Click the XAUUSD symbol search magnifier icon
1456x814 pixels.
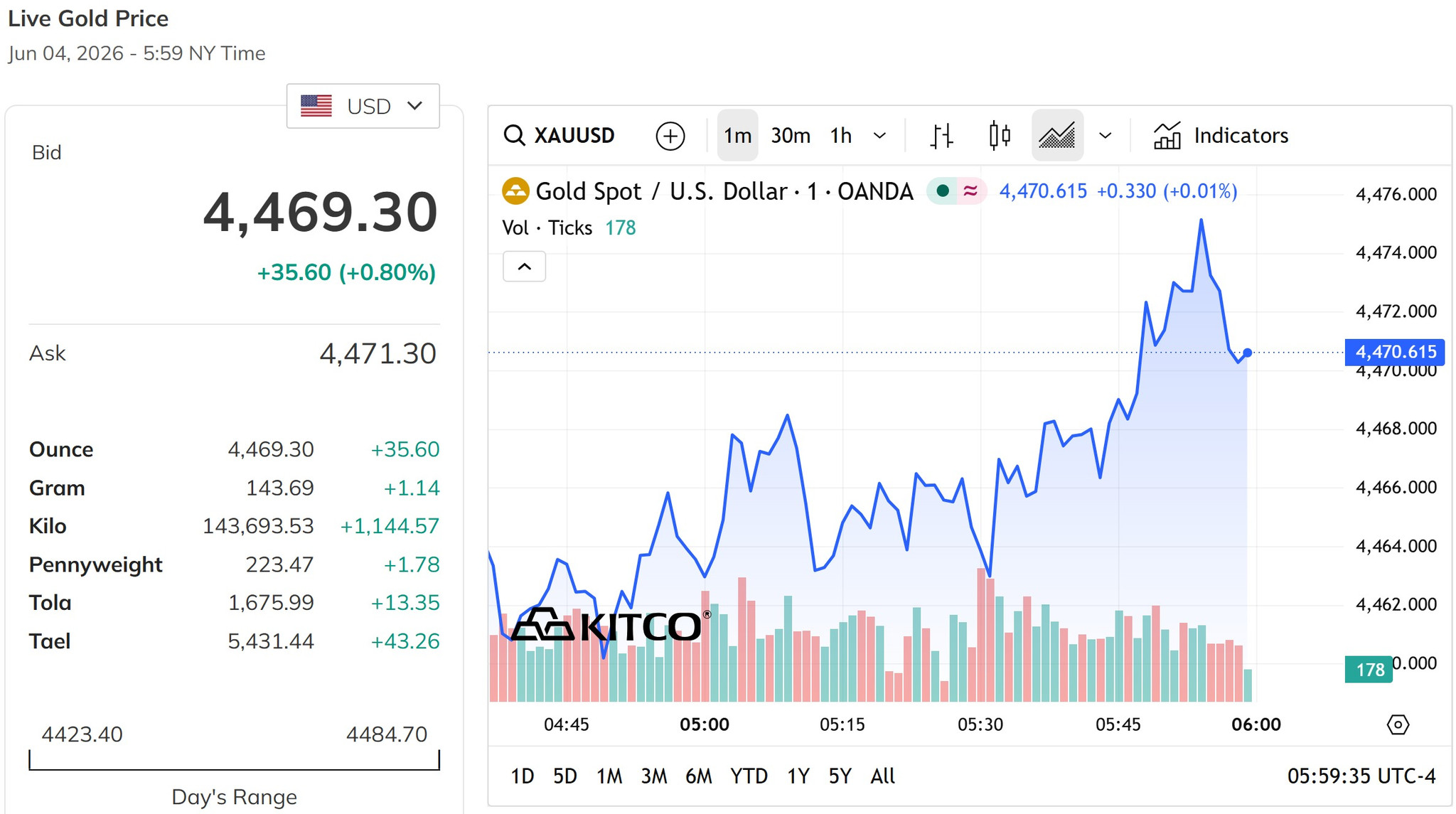514,135
